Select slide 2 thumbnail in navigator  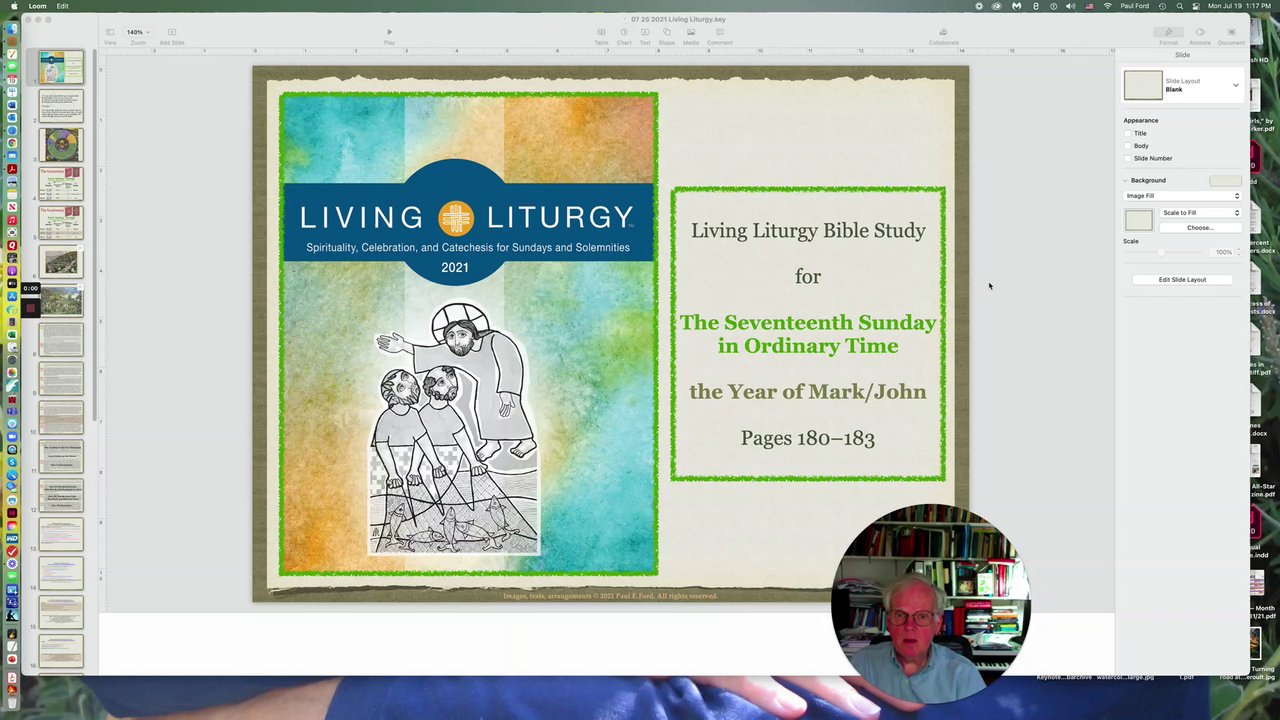pyautogui.click(x=61, y=106)
